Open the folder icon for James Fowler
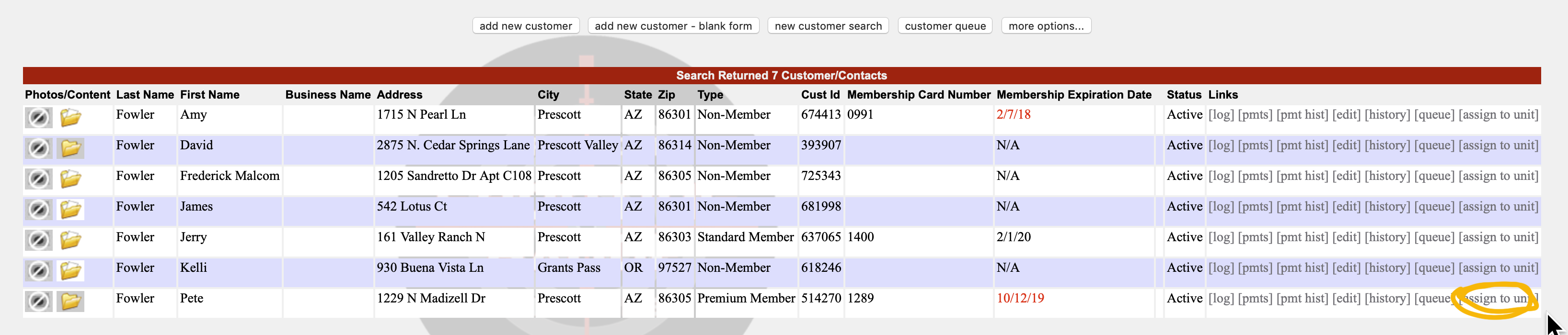Viewport: 1568px width, 335px height. click(70, 209)
